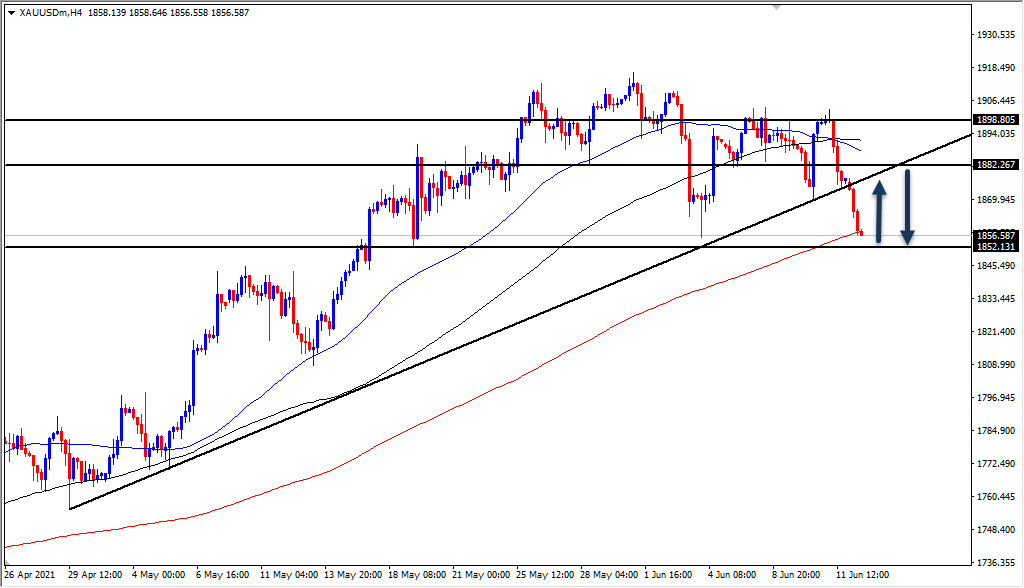
Task: Click the 4 Jun 08:00 time label
Action: pyautogui.click(x=733, y=575)
